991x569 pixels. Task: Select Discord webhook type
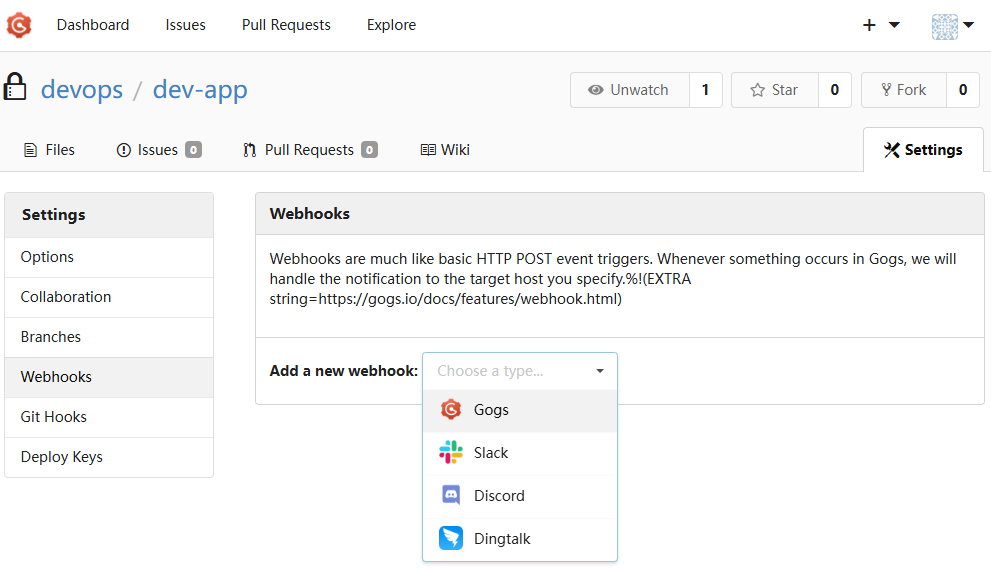[x=520, y=496]
